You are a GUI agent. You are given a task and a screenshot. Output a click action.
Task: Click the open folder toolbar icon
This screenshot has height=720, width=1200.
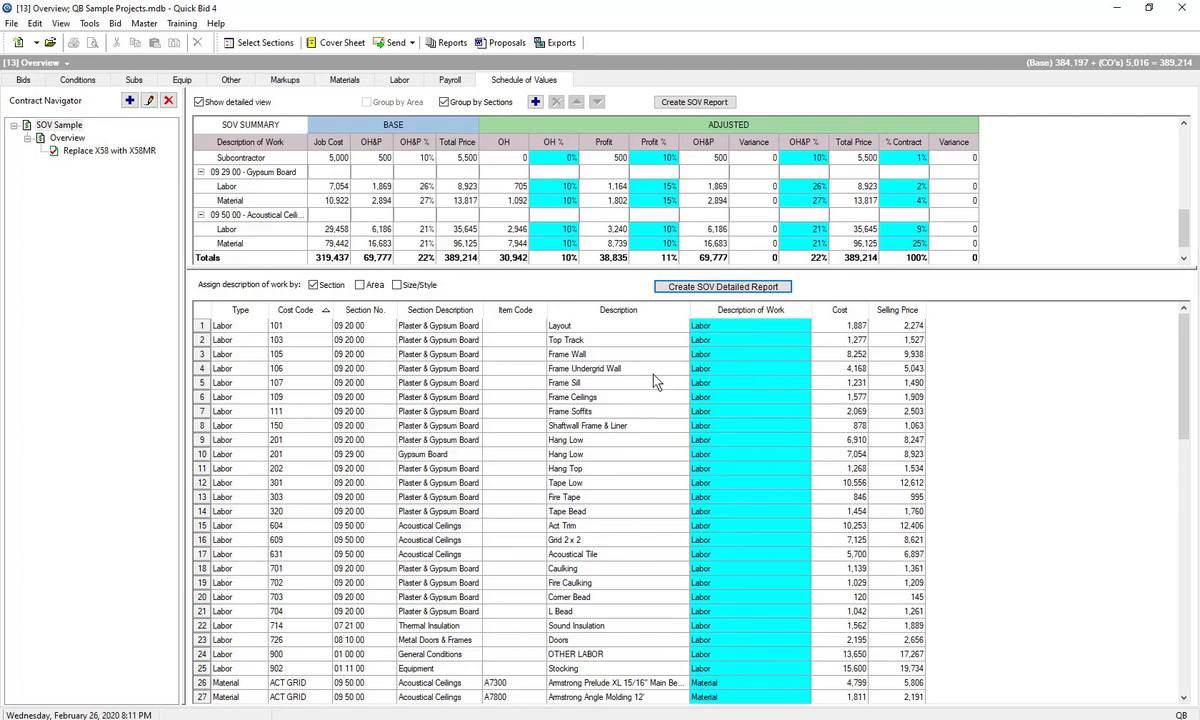50,43
